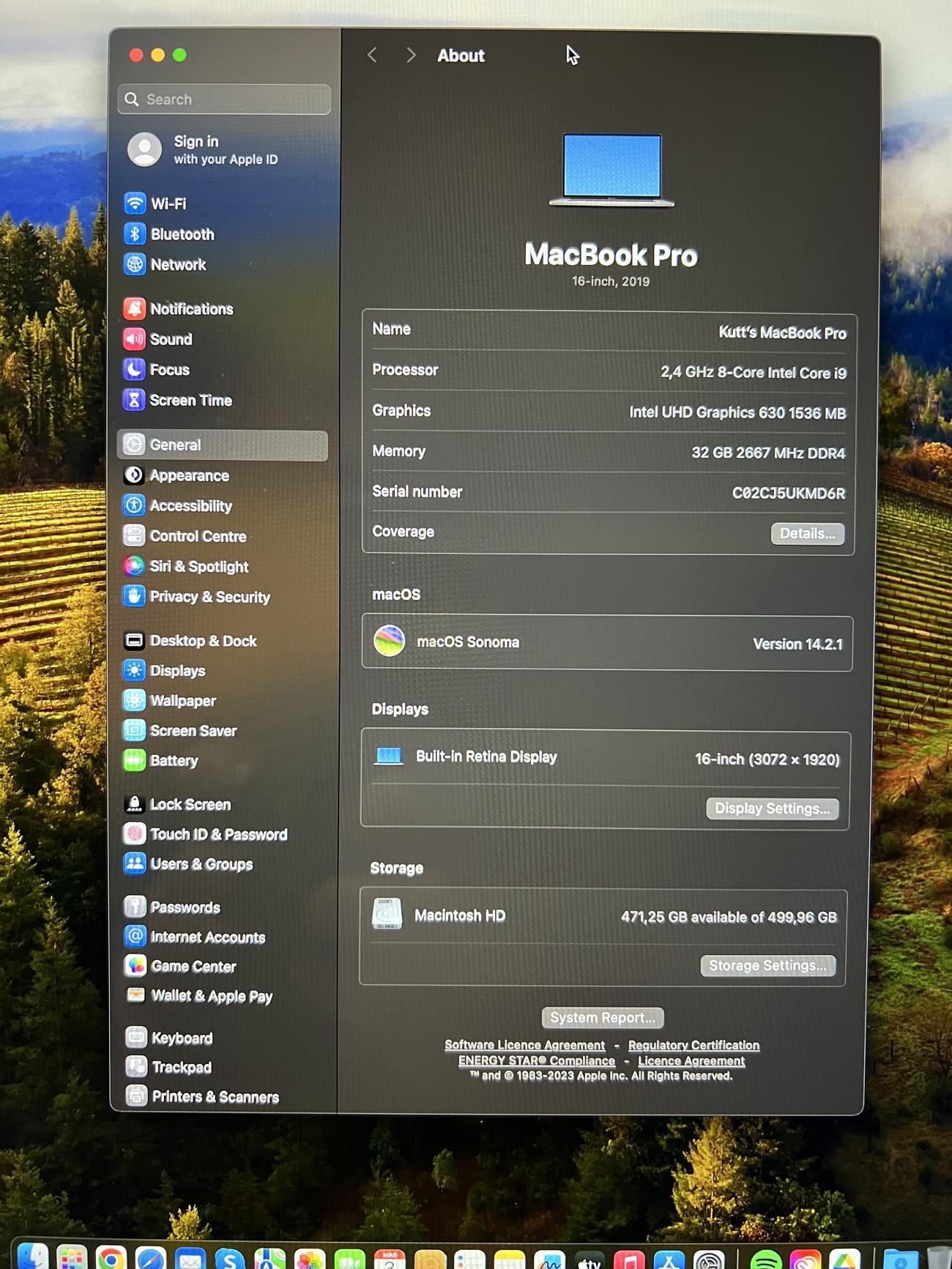Open Display Settings button

tap(772, 808)
